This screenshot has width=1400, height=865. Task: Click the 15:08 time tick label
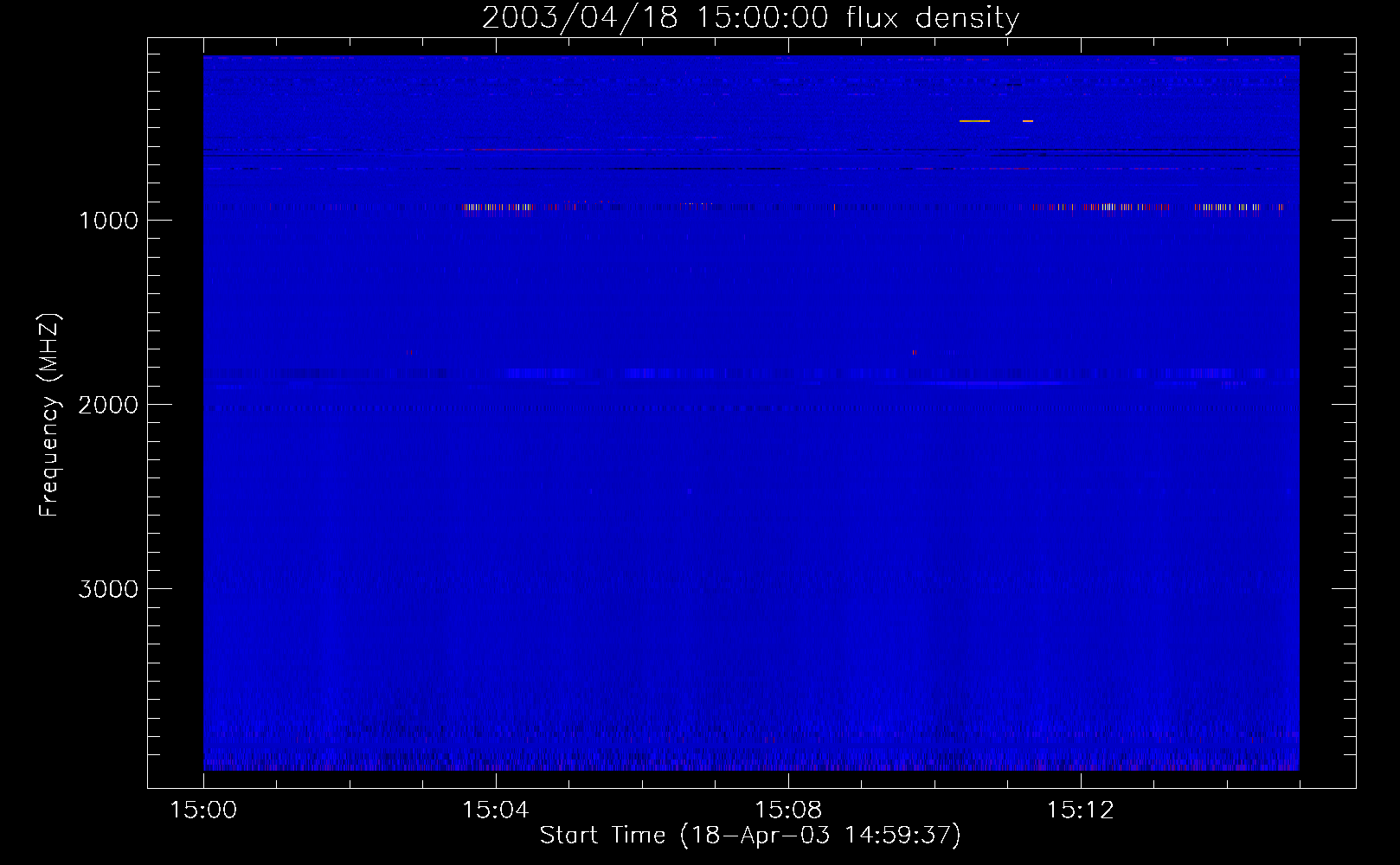point(787,810)
